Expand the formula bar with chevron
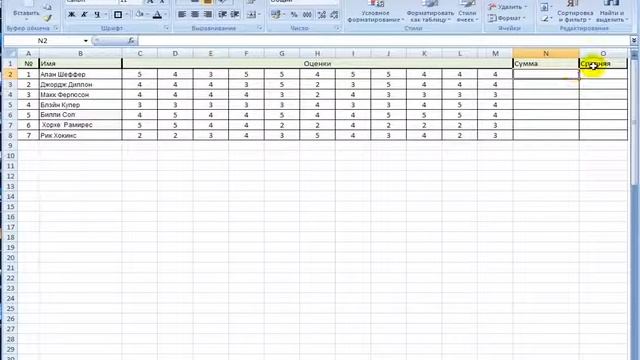Viewport: 640px width, 360px height. 634,40
